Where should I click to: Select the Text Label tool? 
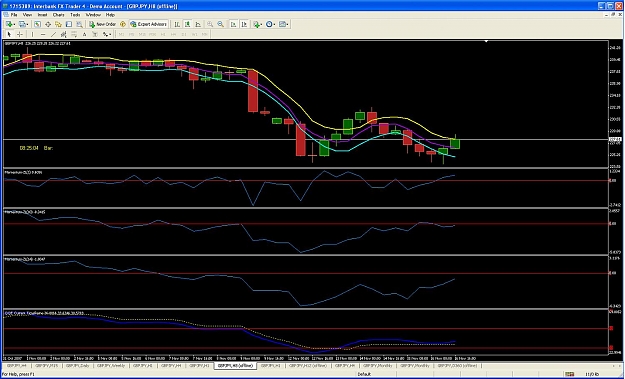(94, 35)
